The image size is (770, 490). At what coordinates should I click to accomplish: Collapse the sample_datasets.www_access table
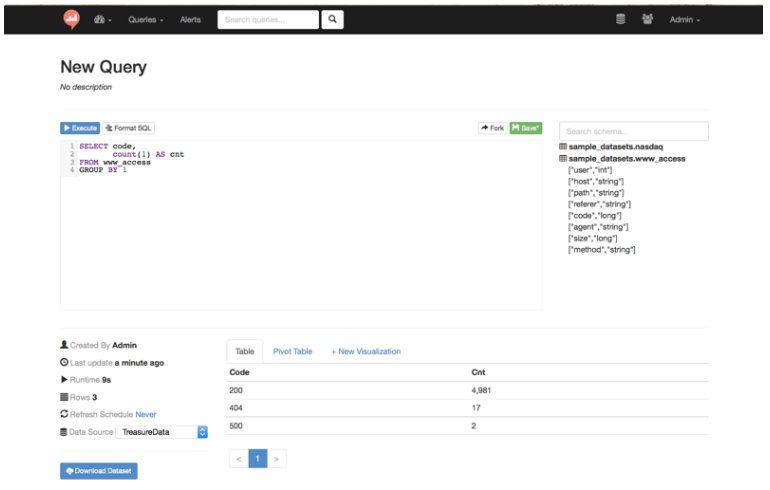pos(626,159)
